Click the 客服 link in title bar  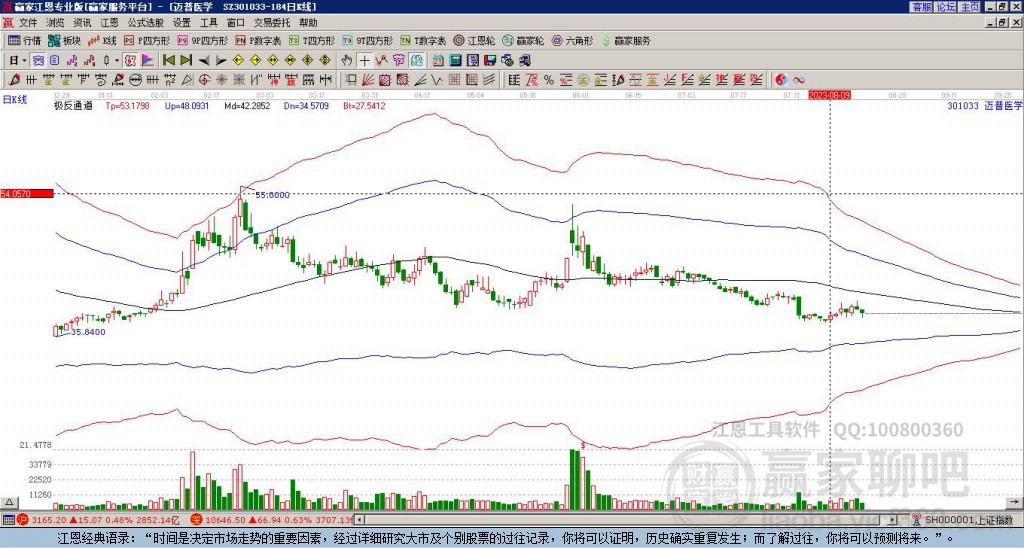(922, 7)
